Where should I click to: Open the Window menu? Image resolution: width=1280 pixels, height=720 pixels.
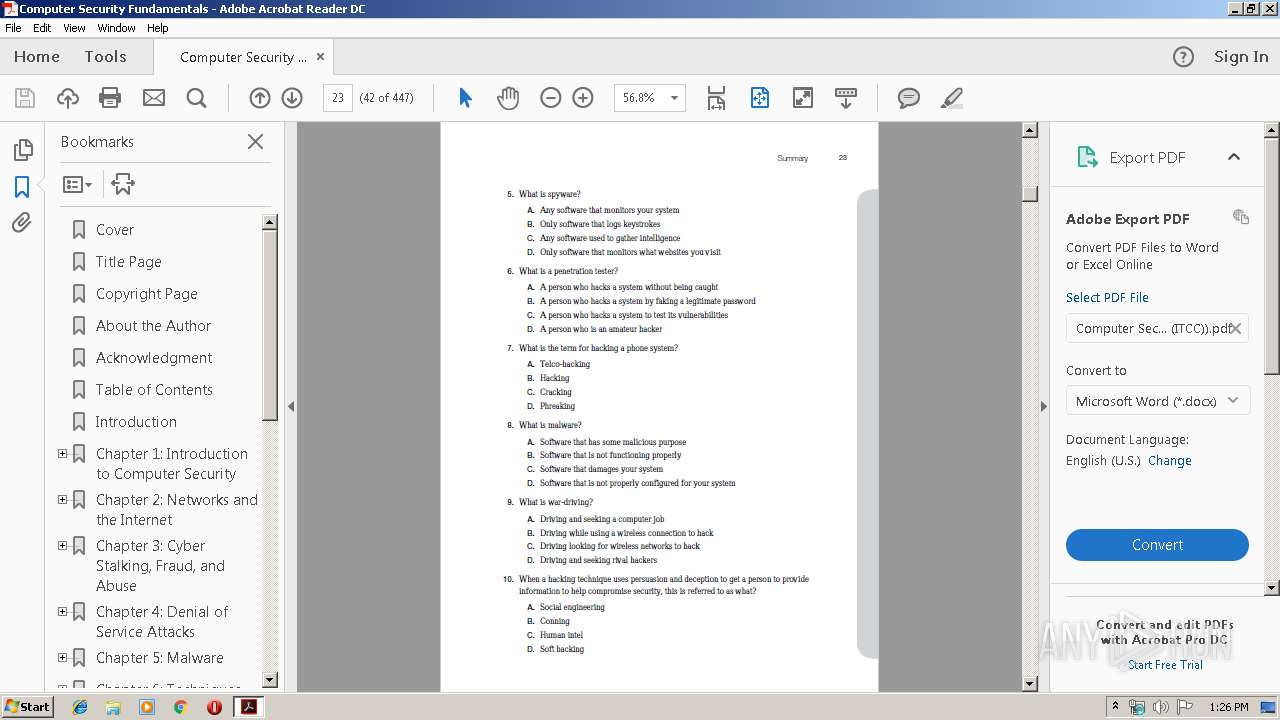(117, 28)
